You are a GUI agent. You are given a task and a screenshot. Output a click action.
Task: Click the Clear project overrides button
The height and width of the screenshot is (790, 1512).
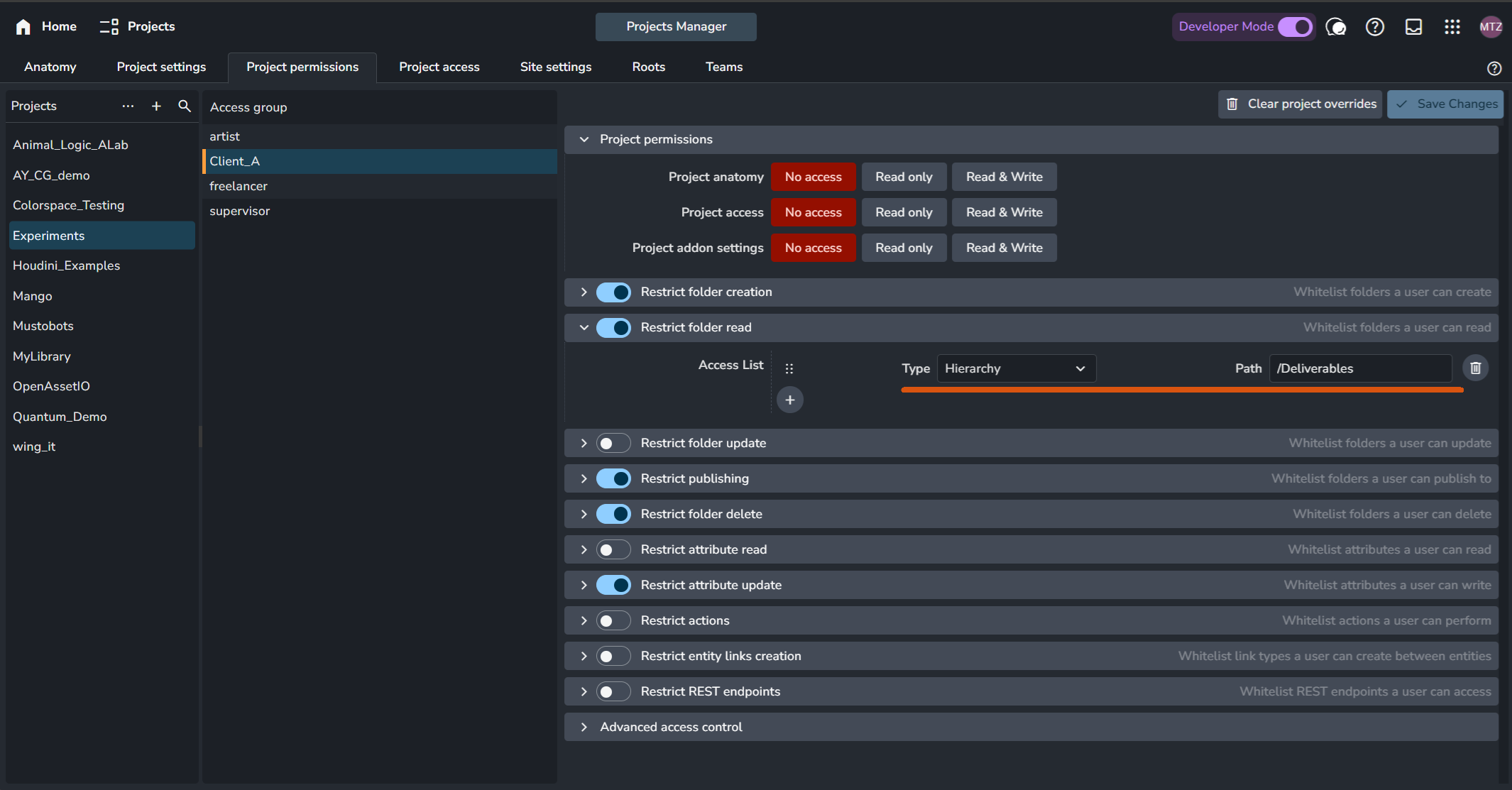pos(1300,104)
